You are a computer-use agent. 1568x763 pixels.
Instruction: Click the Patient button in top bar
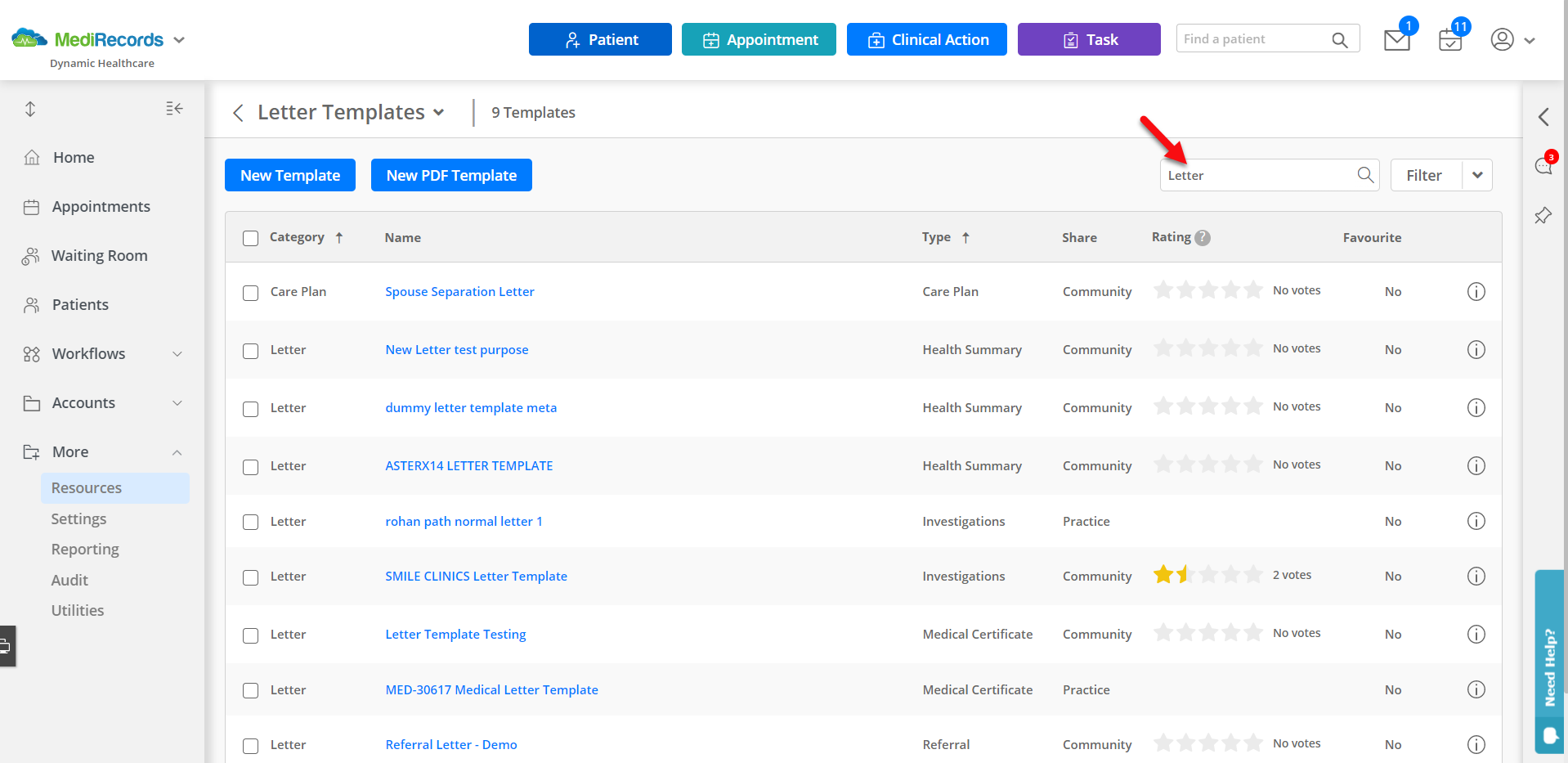click(x=600, y=39)
